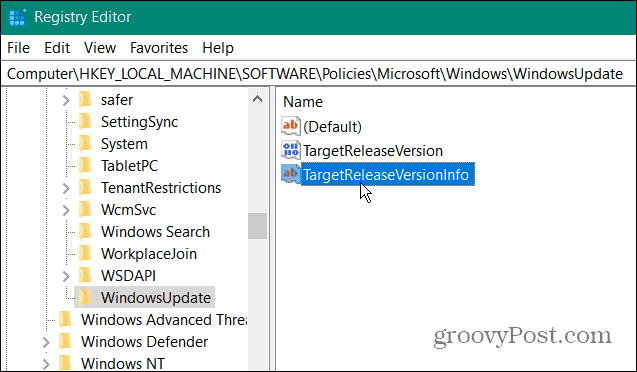Expand the WcmSvc key
Image resolution: width=637 pixels, height=372 pixels.
pyautogui.click(x=66, y=210)
